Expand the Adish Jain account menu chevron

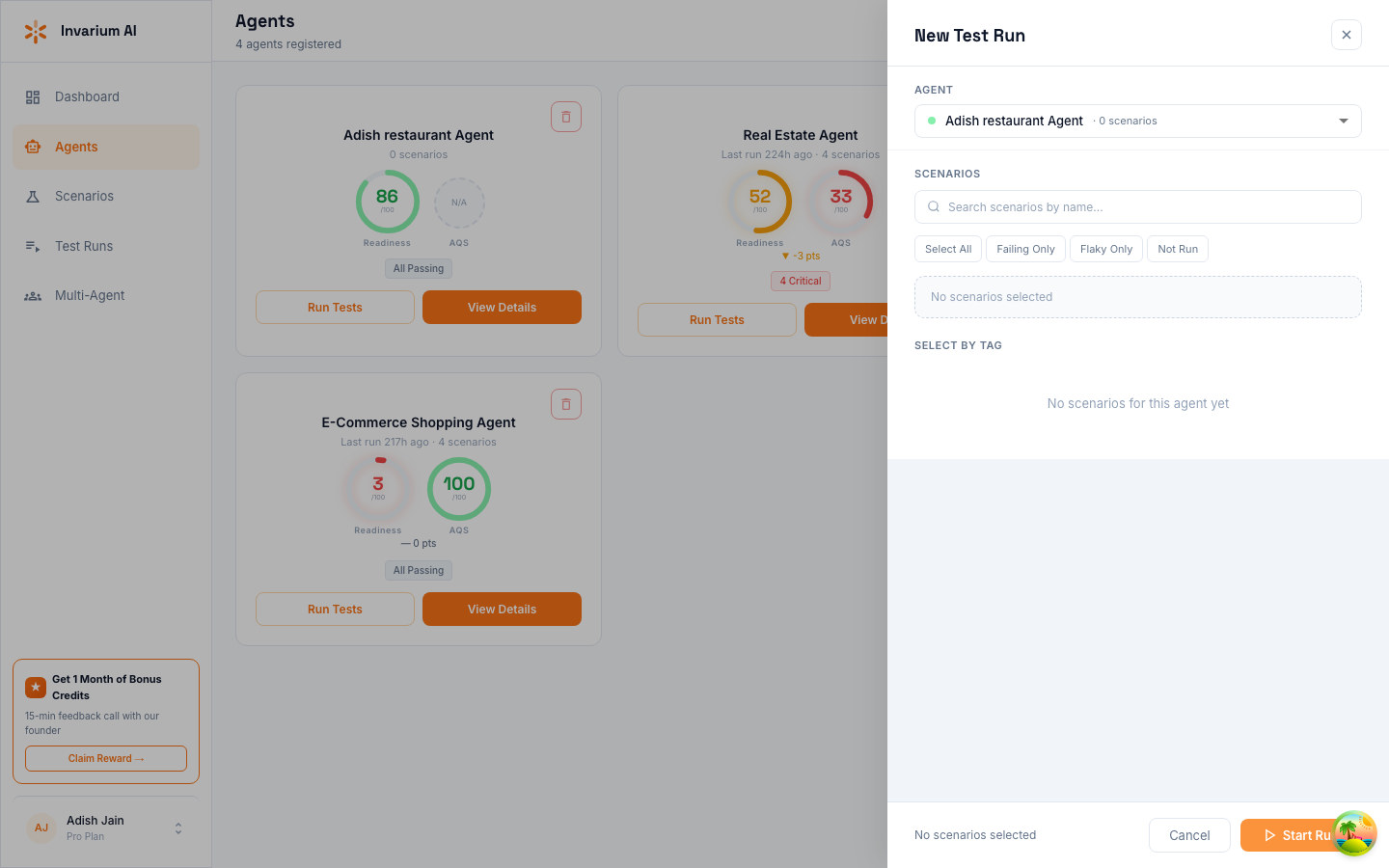tap(178, 828)
